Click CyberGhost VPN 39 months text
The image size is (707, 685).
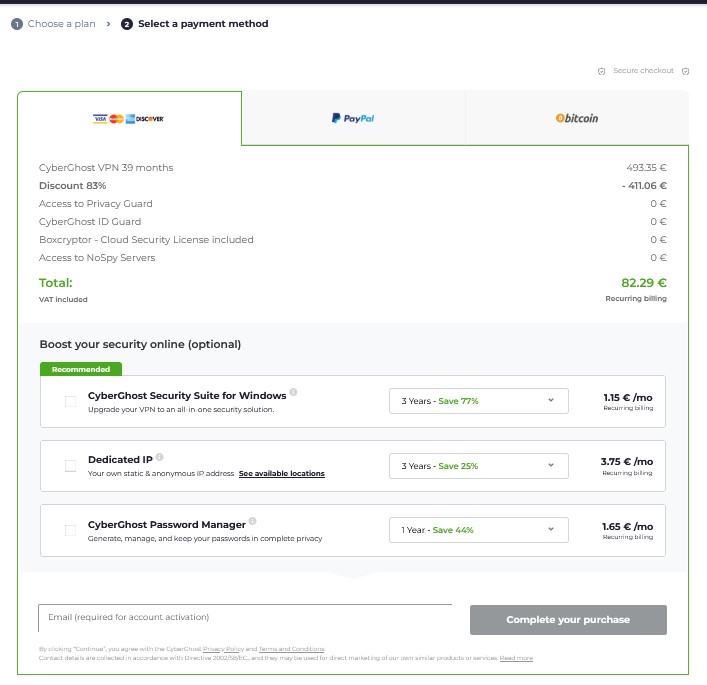coord(106,168)
